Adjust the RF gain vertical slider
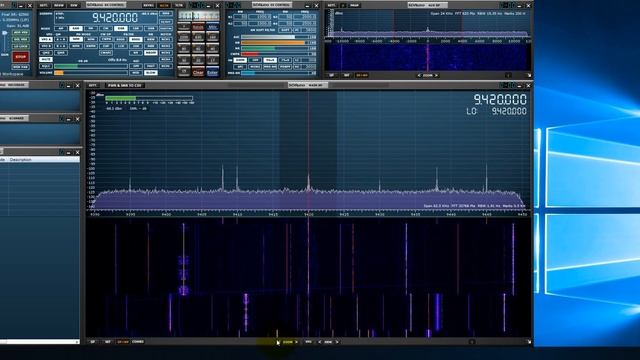Viewport: 640px width, 360px height. click(5, 41)
